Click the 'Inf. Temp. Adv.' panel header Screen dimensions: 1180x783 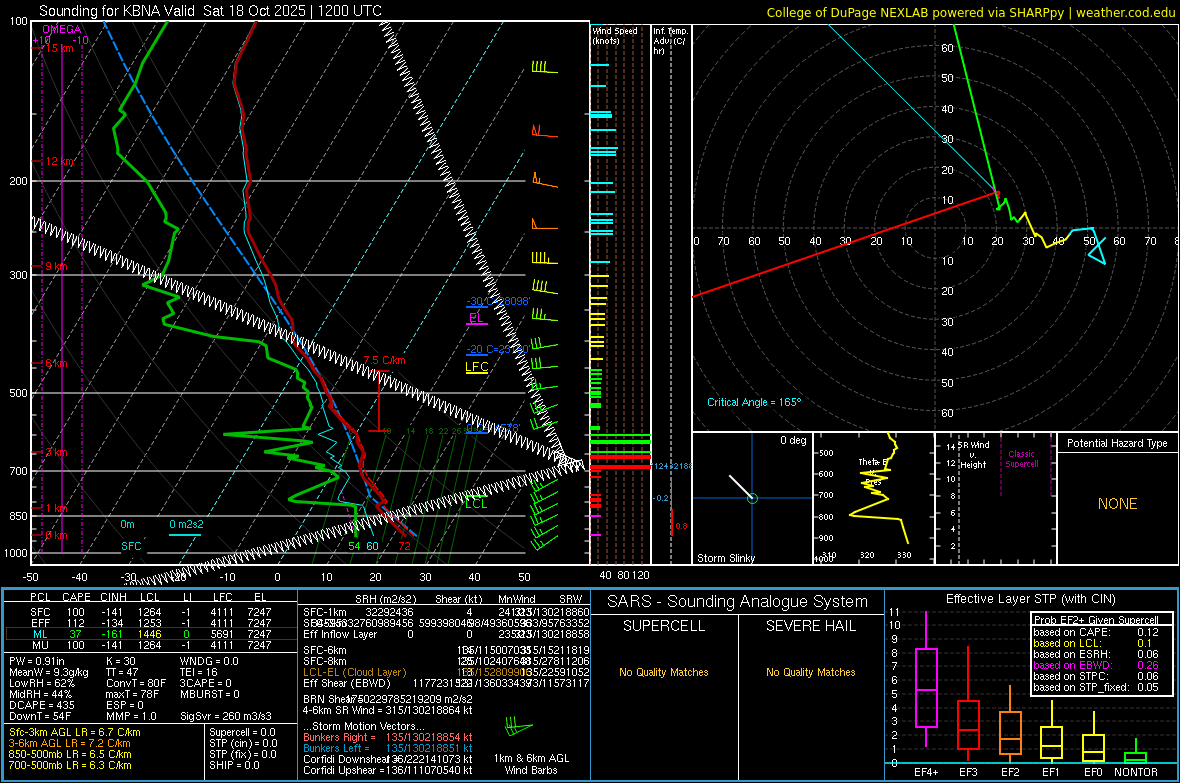[670, 41]
